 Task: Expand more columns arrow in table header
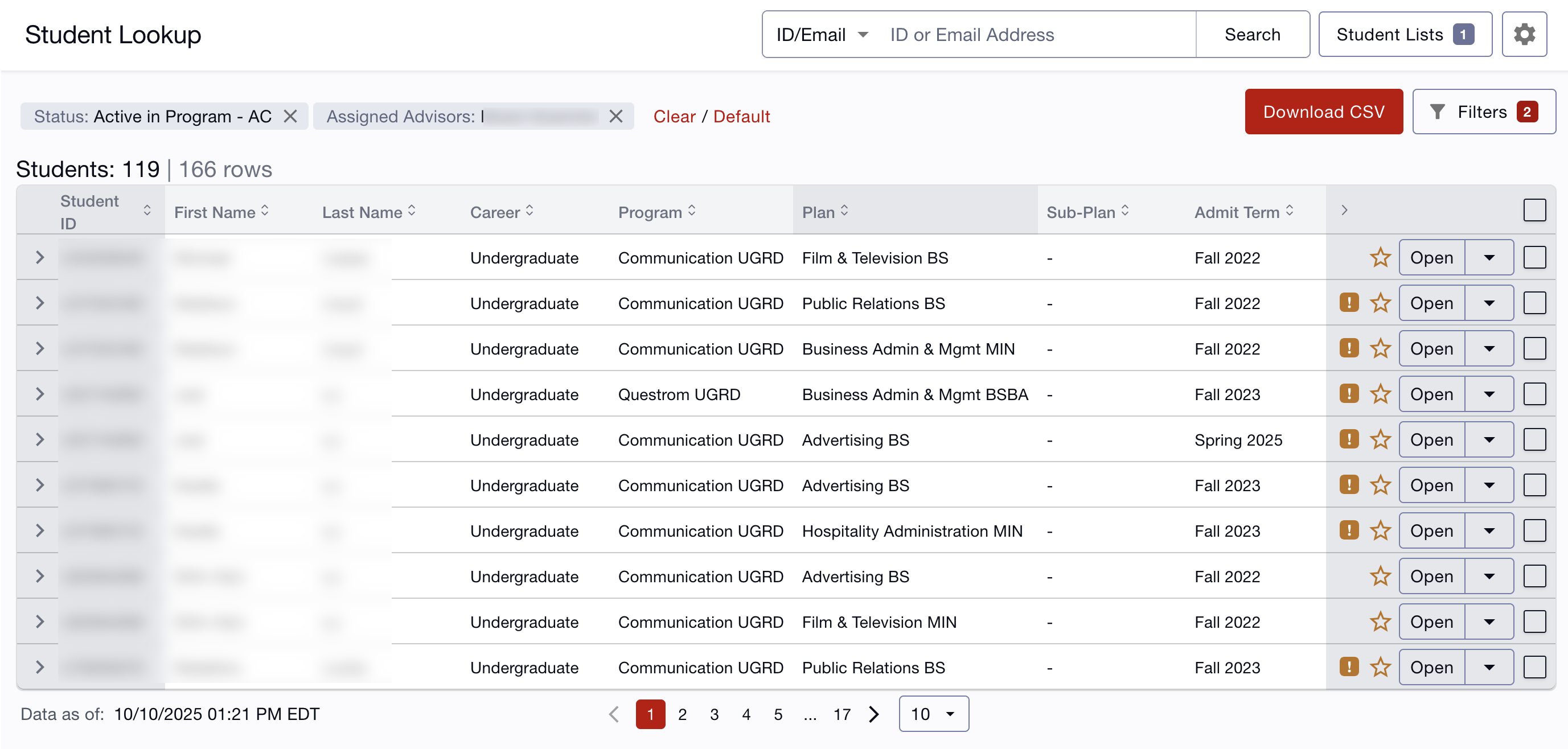[1344, 210]
